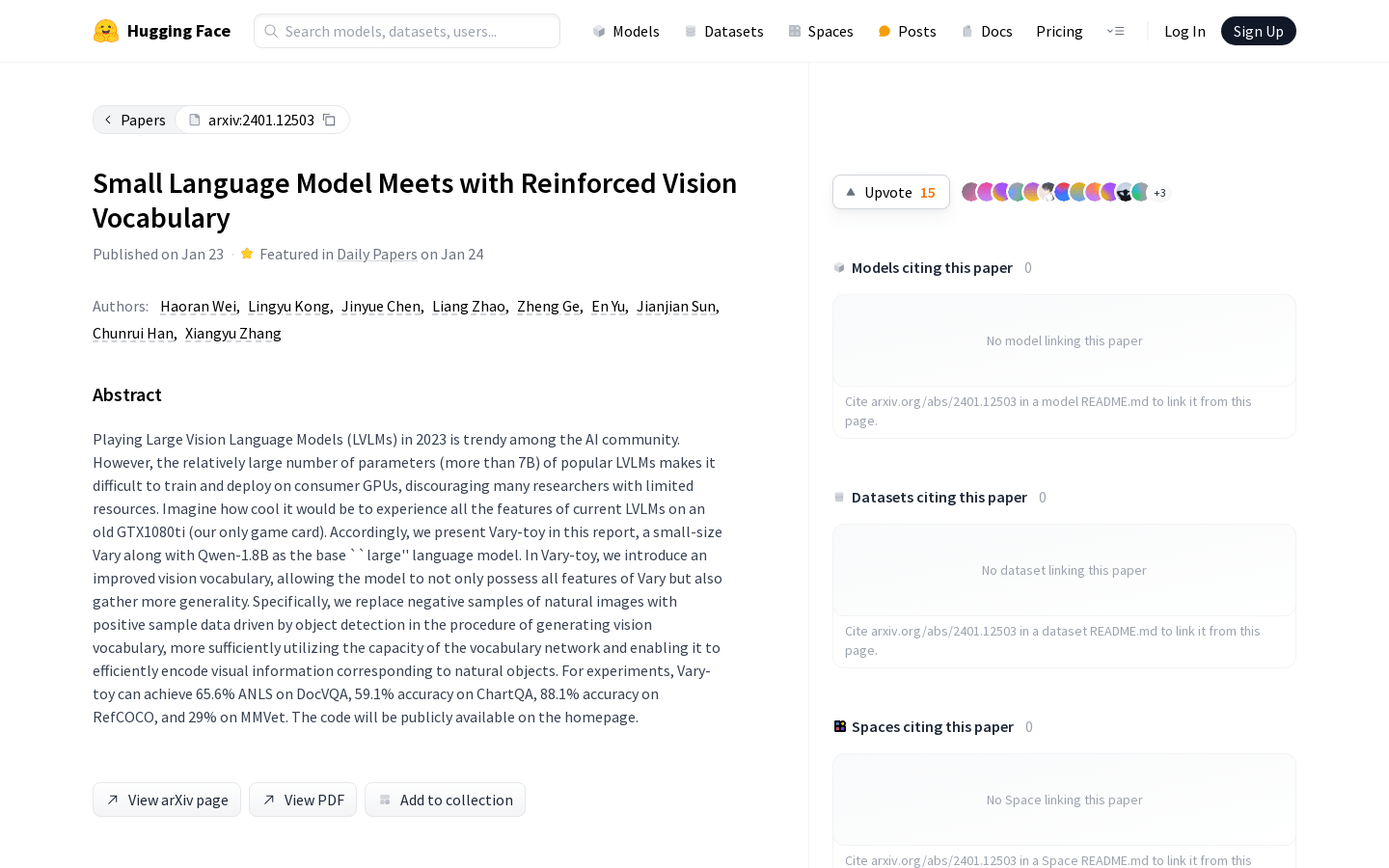Click the Sign Up button

[x=1258, y=31]
